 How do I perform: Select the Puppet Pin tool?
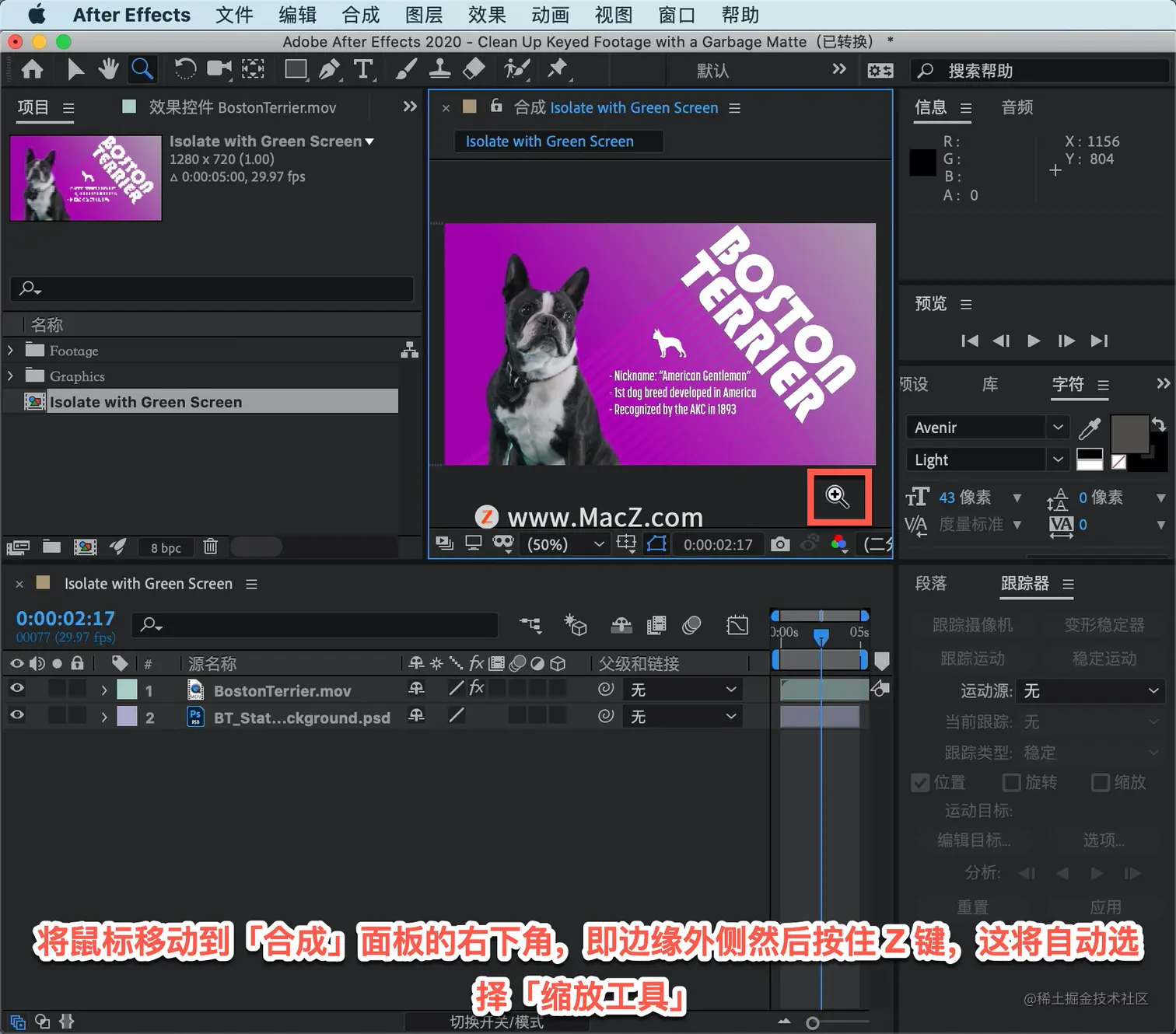tap(558, 70)
